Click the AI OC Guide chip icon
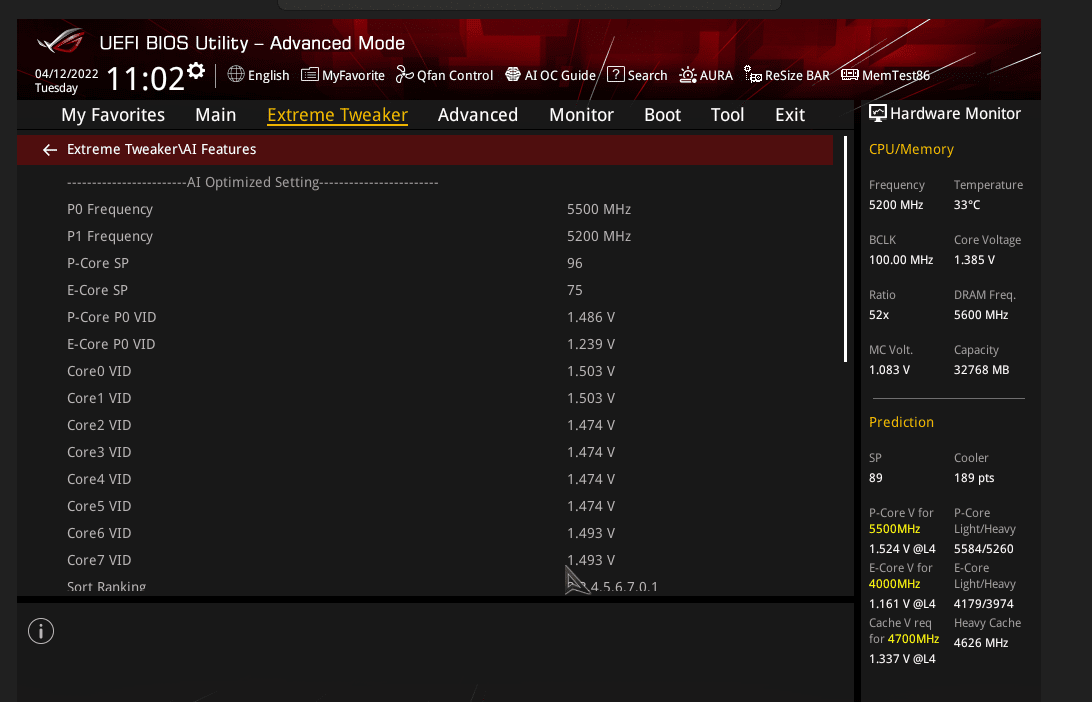 tap(513, 75)
